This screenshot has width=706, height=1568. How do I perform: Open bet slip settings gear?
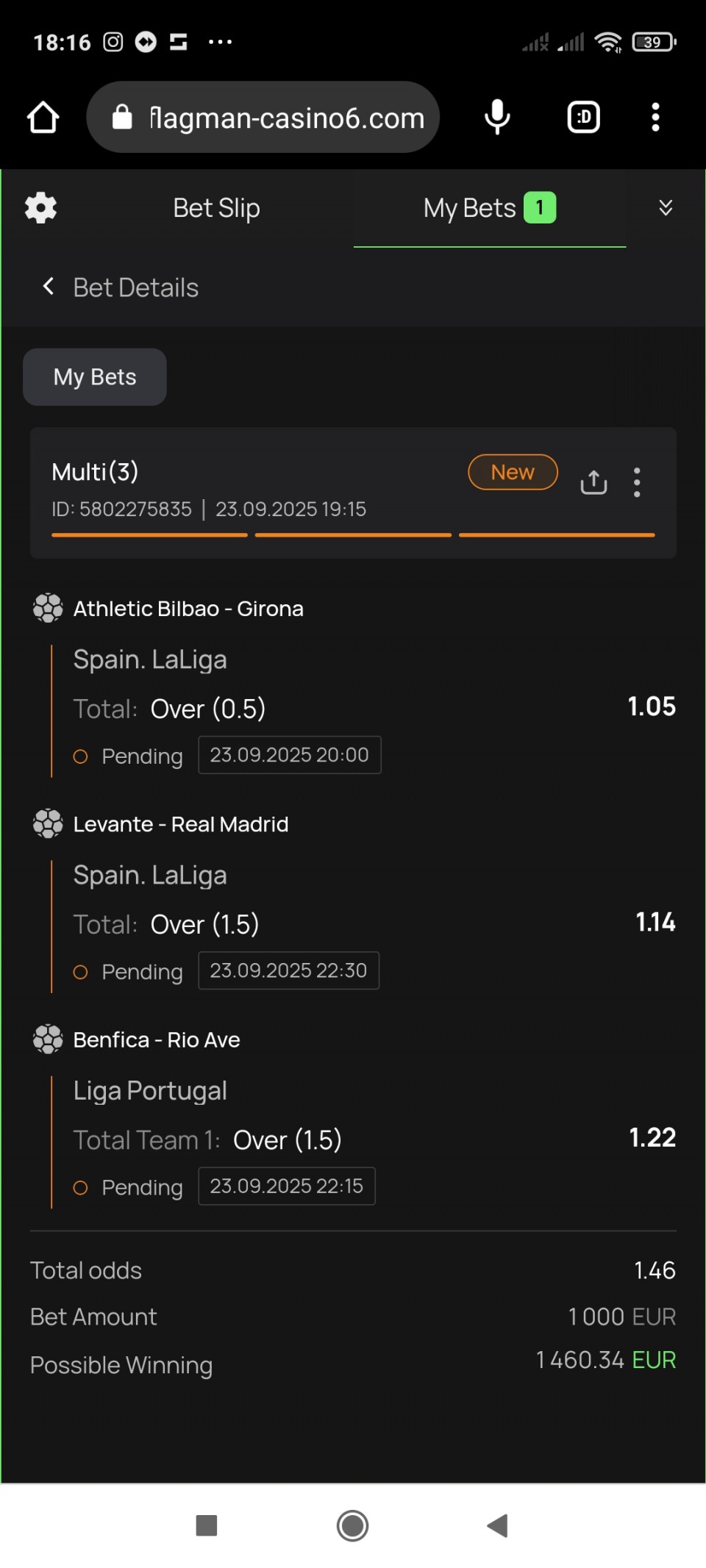(40, 208)
